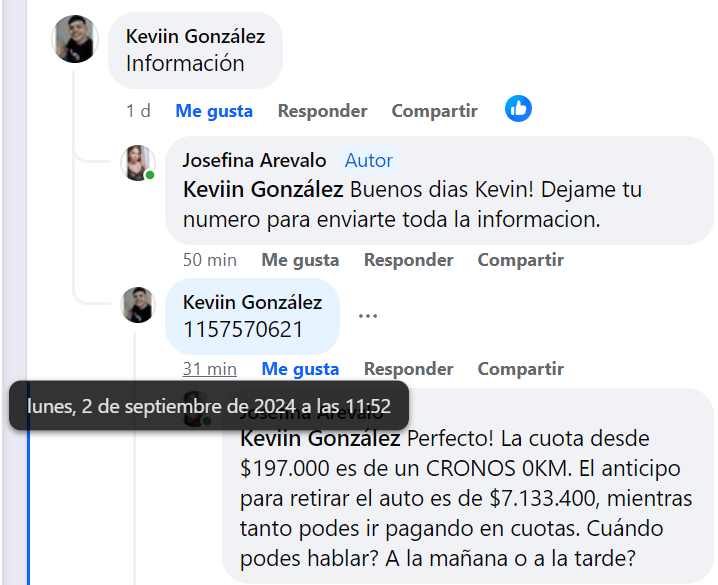
Task: Like Keviin's "Información" comment
Action: (214, 111)
